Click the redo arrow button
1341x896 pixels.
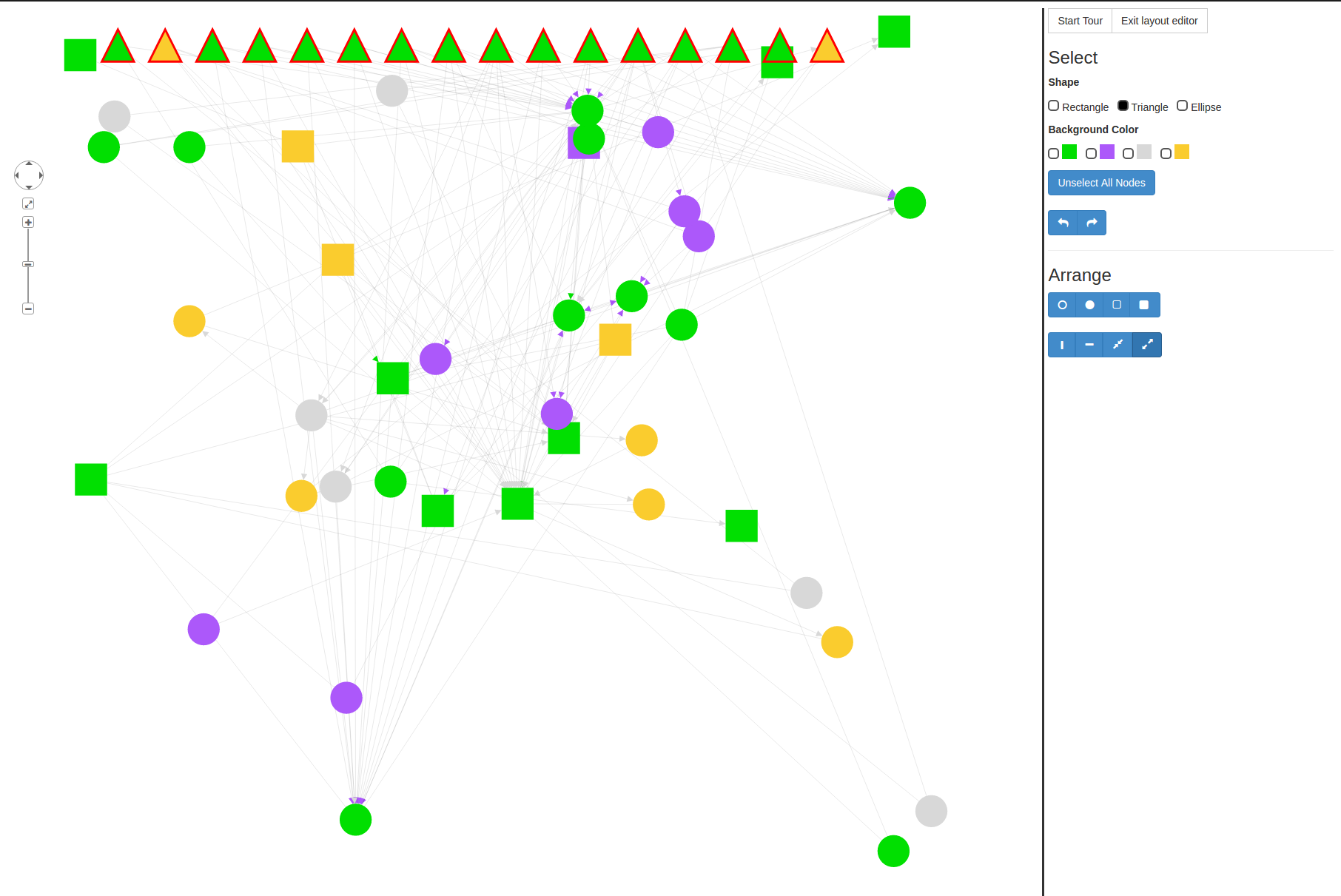point(1092,223)
